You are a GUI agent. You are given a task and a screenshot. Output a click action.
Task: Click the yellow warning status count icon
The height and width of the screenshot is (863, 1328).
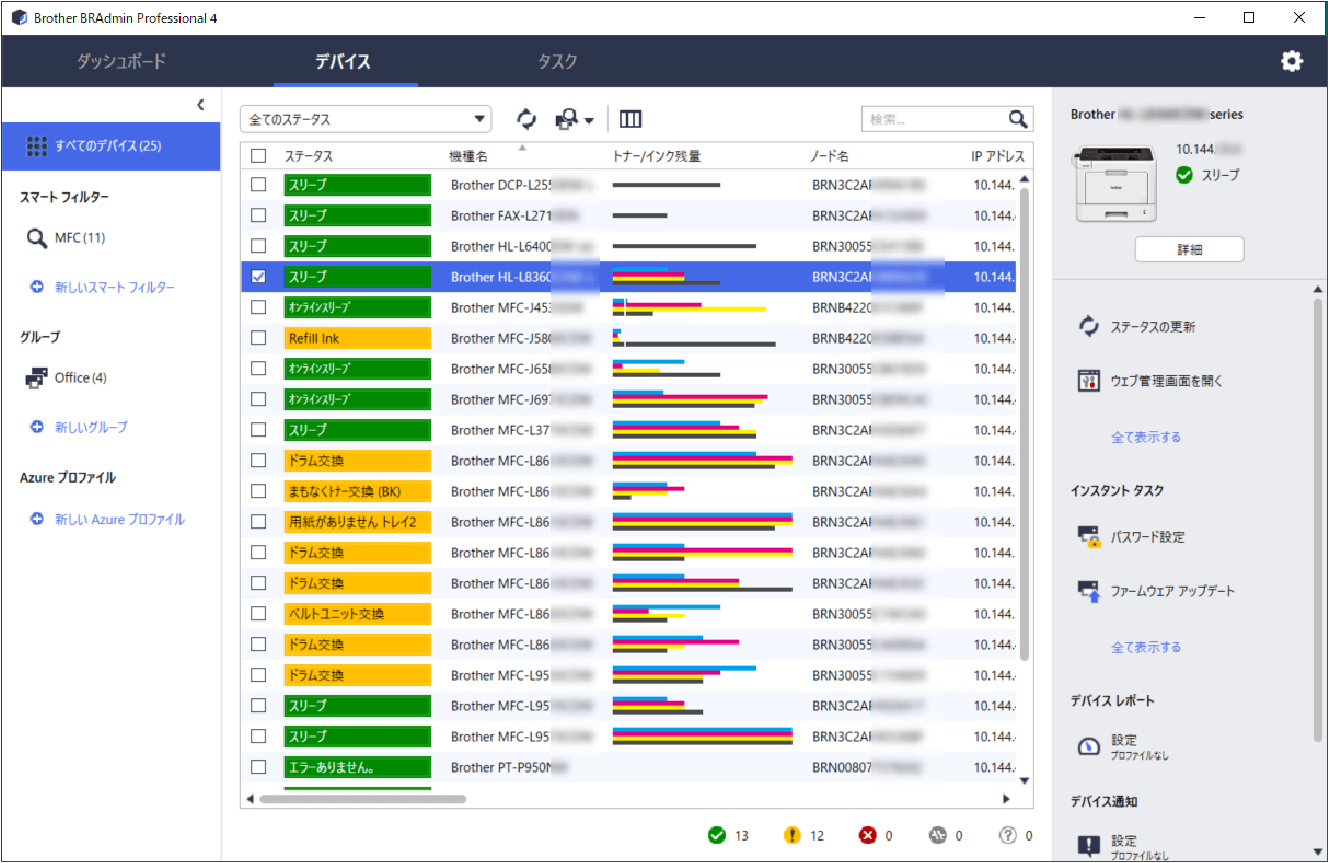coord(792,835)
